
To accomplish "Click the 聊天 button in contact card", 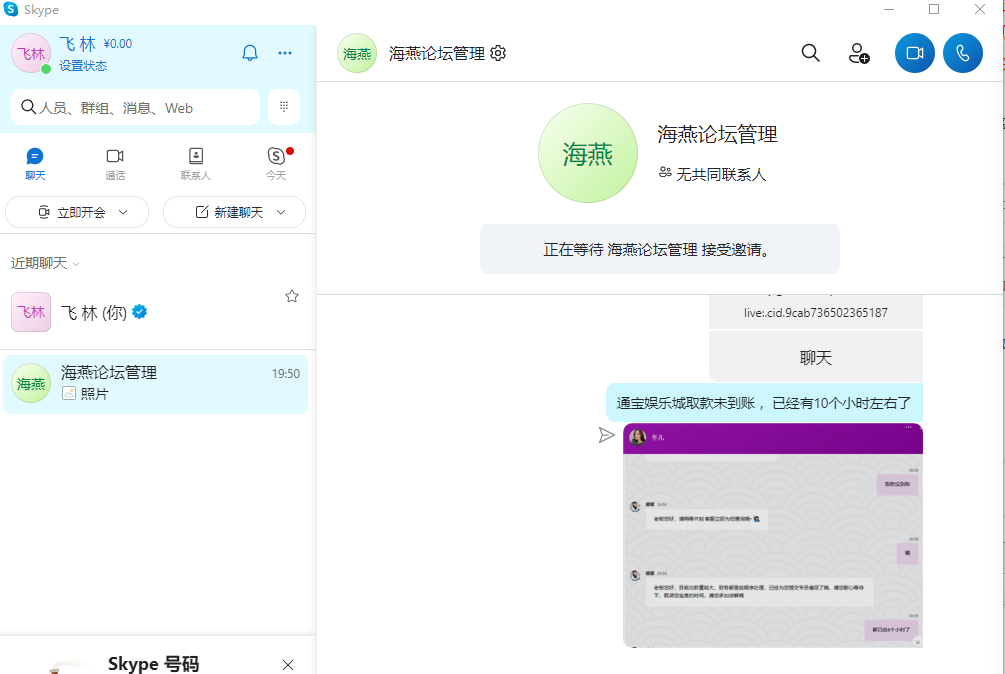I will point(816,358).
